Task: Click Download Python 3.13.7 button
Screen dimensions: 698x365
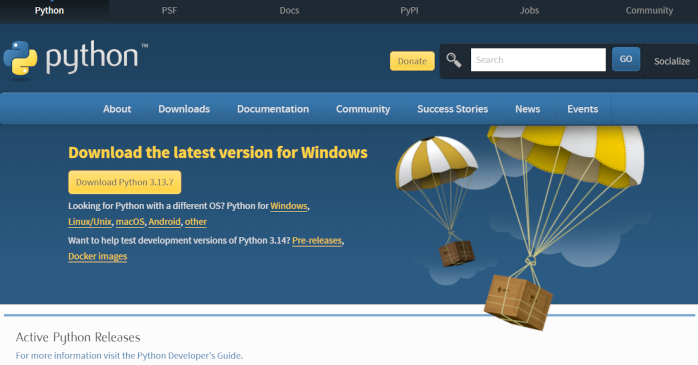Action: point(125,182)
